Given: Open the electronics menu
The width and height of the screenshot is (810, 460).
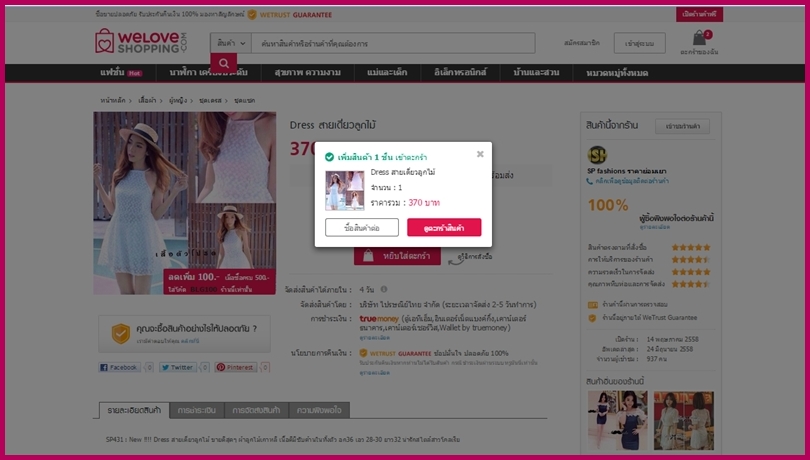Looking at the screenshot, I should pos(460,73).
